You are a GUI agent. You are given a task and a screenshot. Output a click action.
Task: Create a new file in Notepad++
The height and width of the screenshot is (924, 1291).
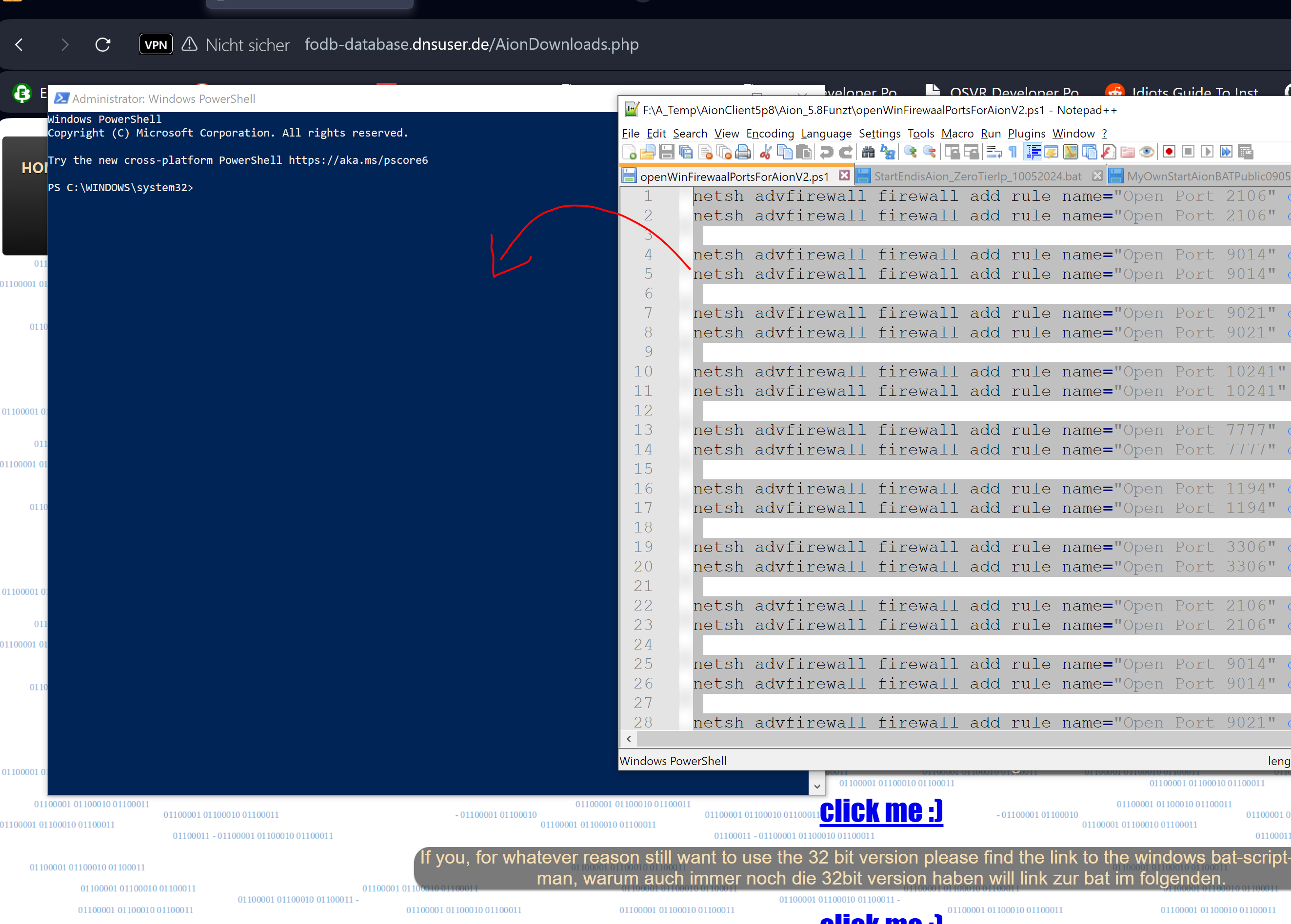[629, 152]
